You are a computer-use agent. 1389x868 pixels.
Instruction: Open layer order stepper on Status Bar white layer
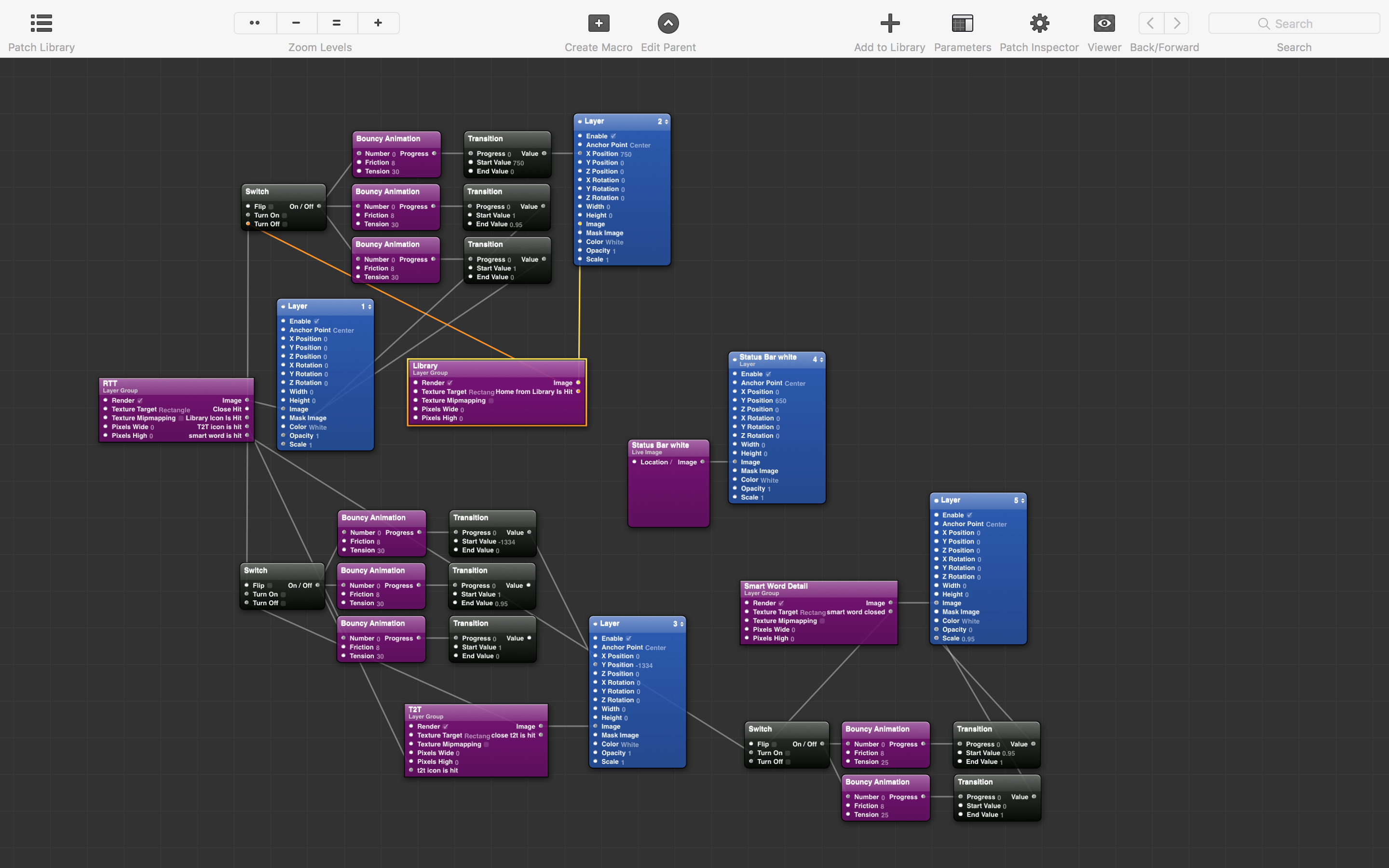pyautogui.click(x=821, y=360)
